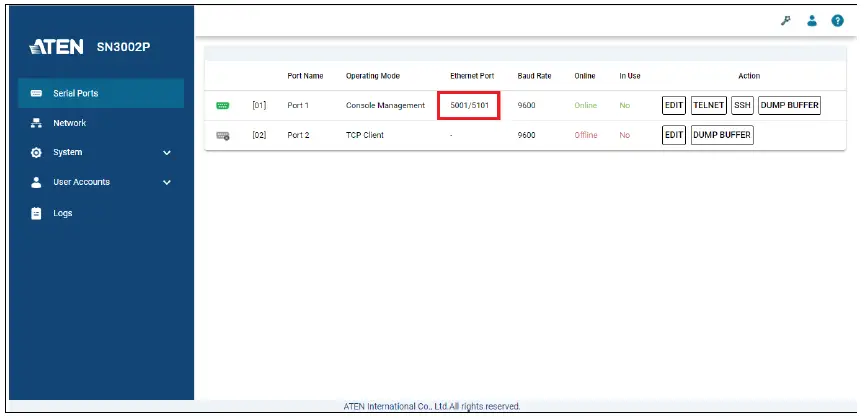Screen dimensions: 864x419
Task: Open the Logs menu item
Action: click(x=63, y=213)
